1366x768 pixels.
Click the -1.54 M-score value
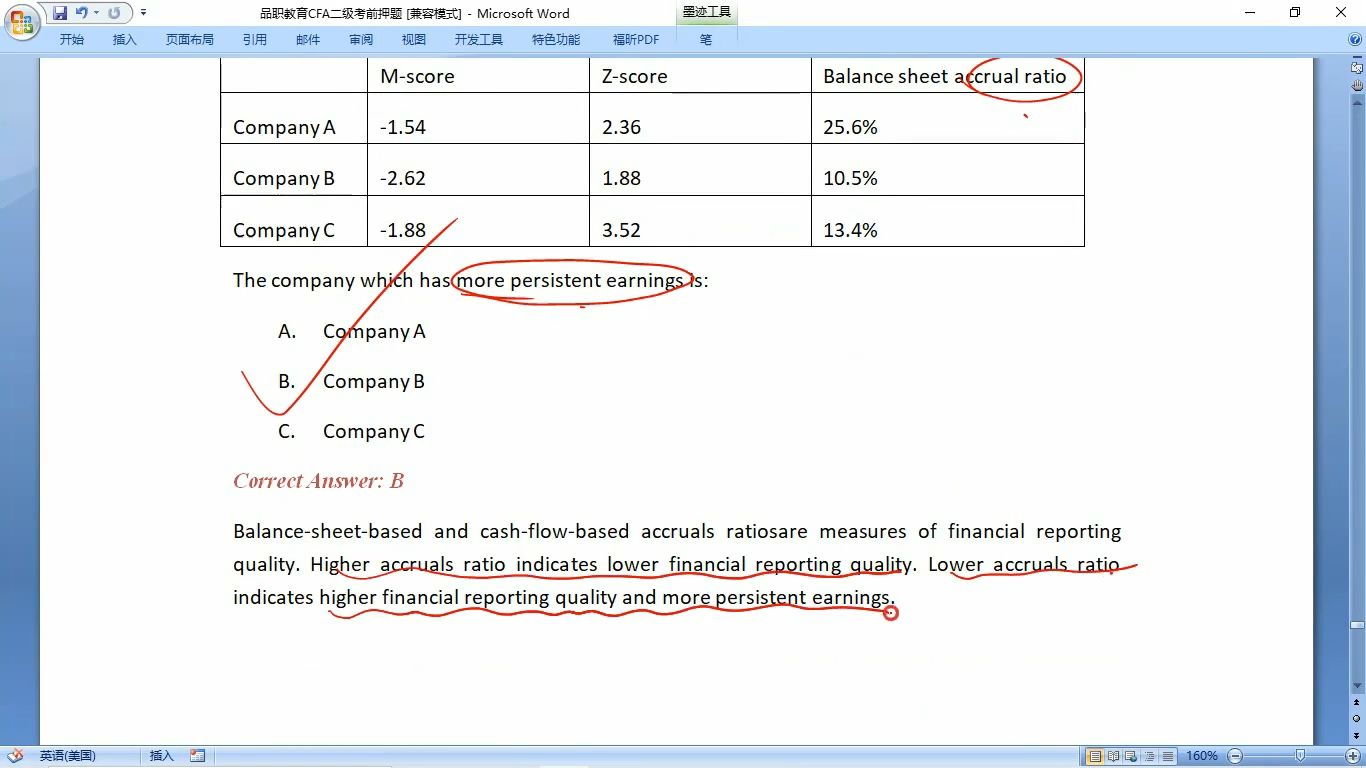coord(403,127)
